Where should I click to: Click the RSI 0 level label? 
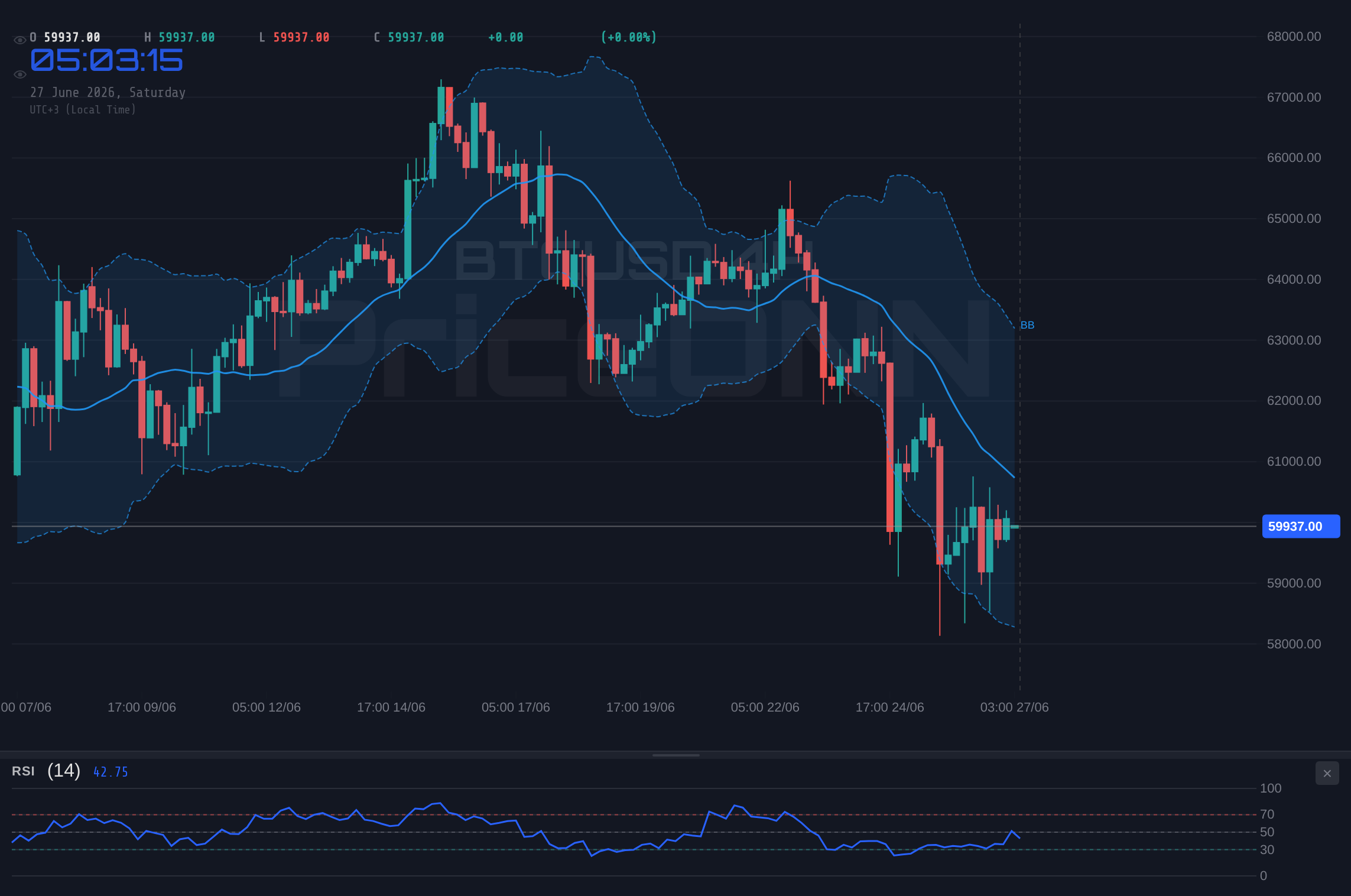[1264, 876]
